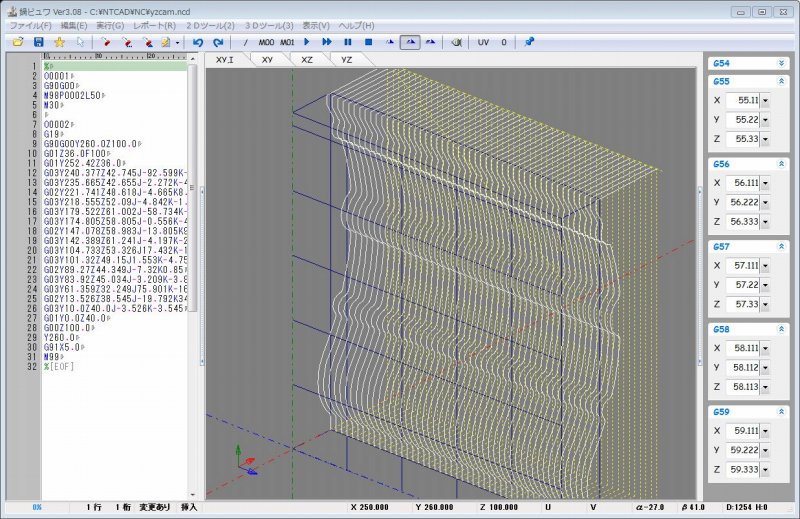Open the レポート(R) menu
The width and height of the screenshot is (800, 519).
[155, 26]
